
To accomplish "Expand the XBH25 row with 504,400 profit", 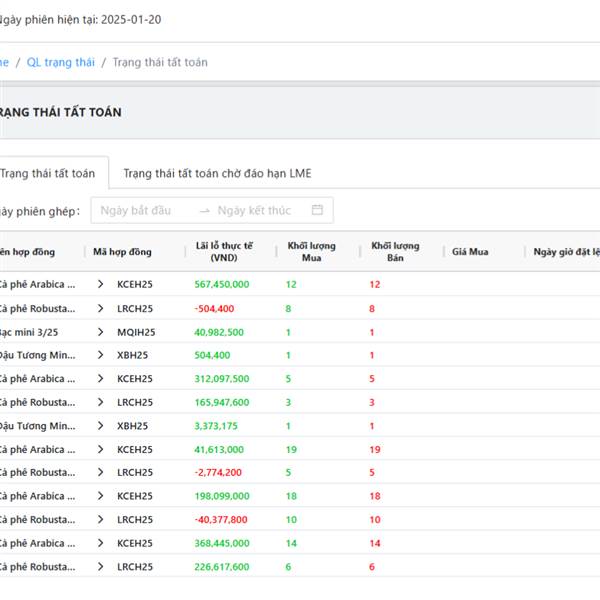I will (x=100, y=355).
